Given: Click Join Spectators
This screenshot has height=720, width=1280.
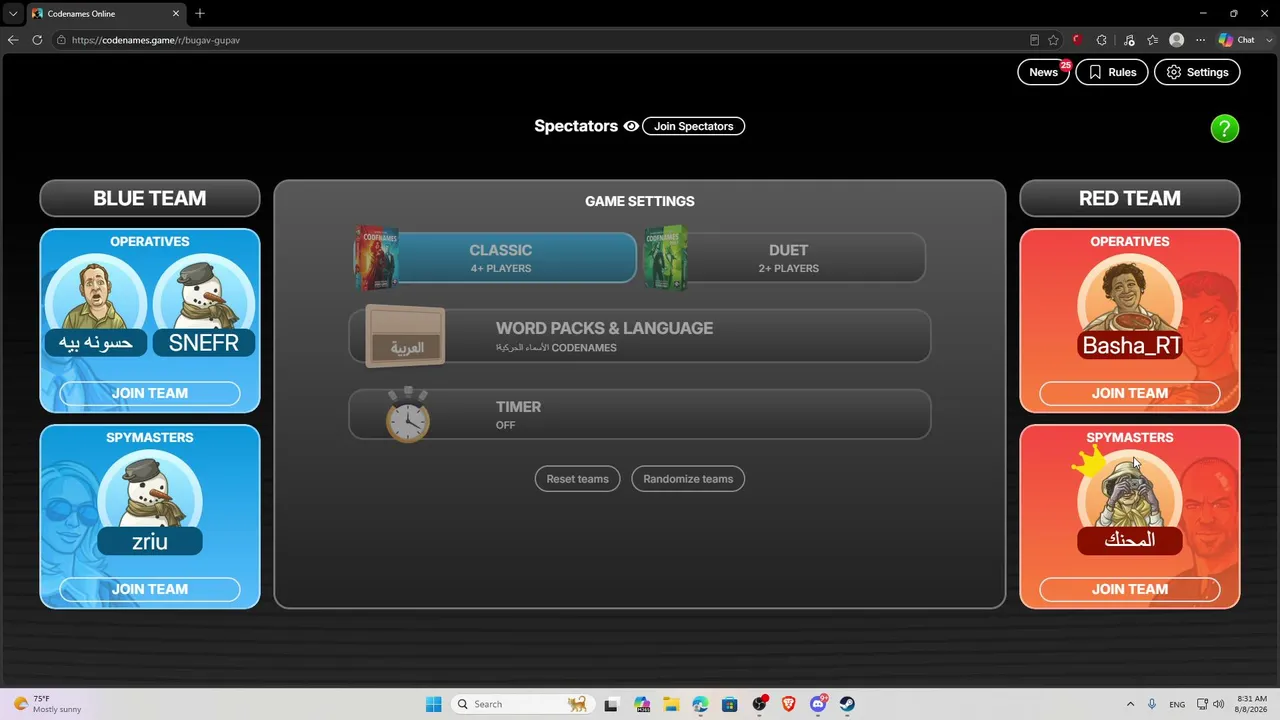Looking at the screenshot, I should coord(694,126).
